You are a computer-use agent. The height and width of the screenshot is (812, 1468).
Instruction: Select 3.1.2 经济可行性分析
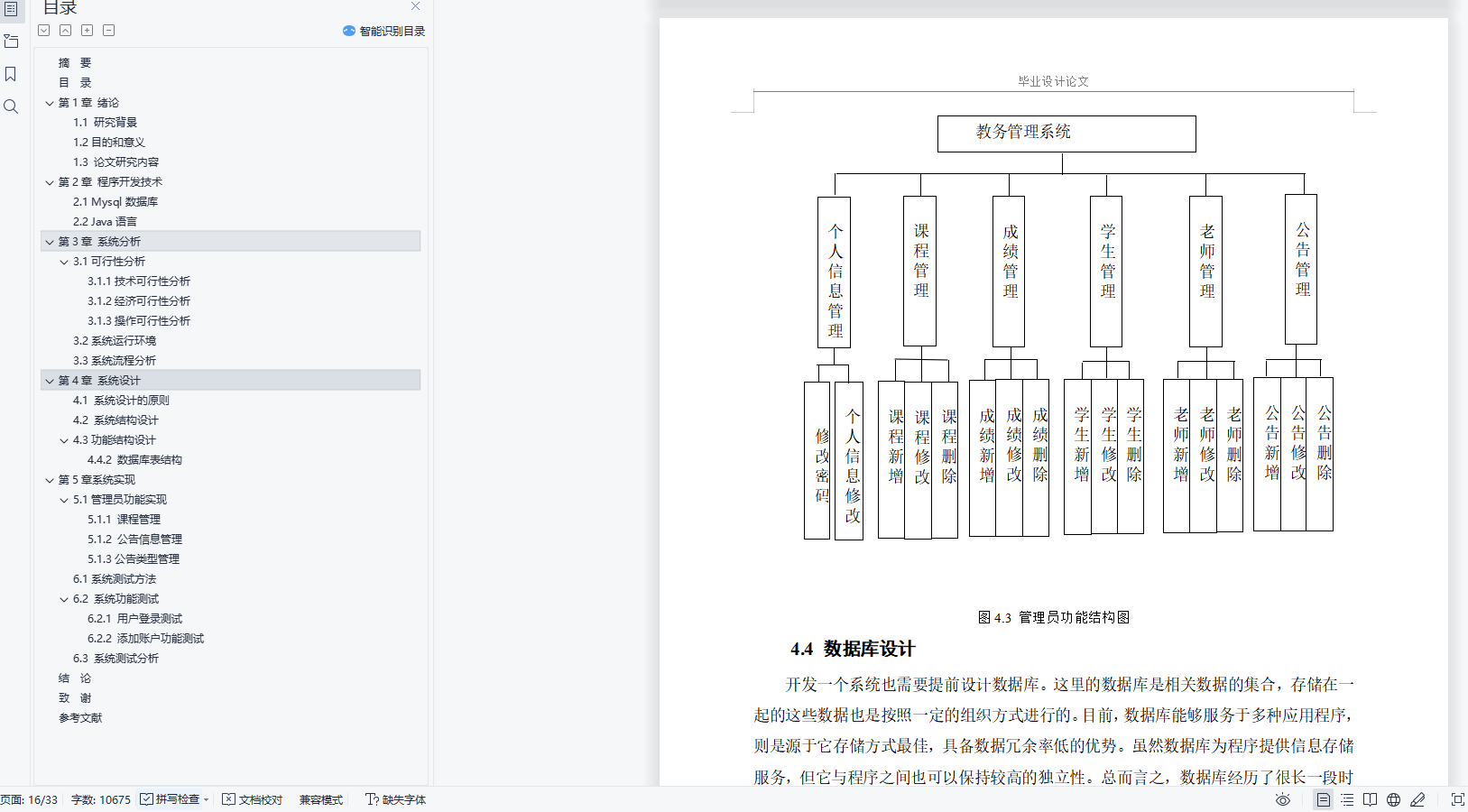point(139,301)
